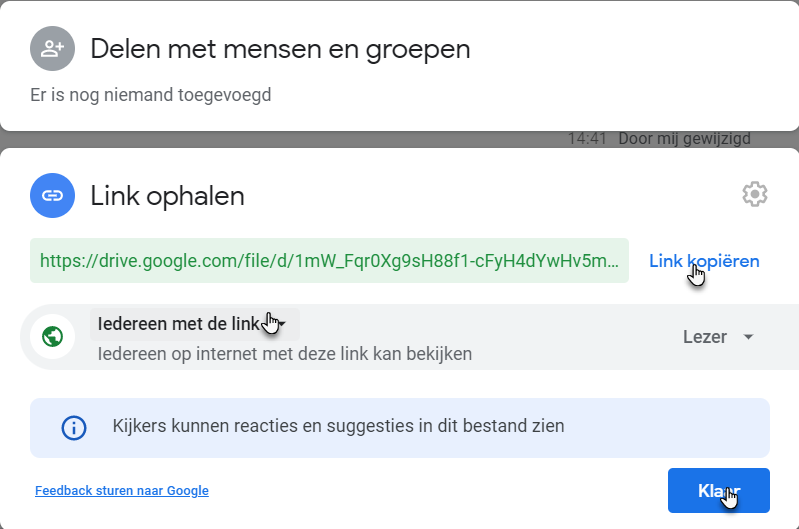Expand the Lezer role dropdown

click(x=718, y=337)
